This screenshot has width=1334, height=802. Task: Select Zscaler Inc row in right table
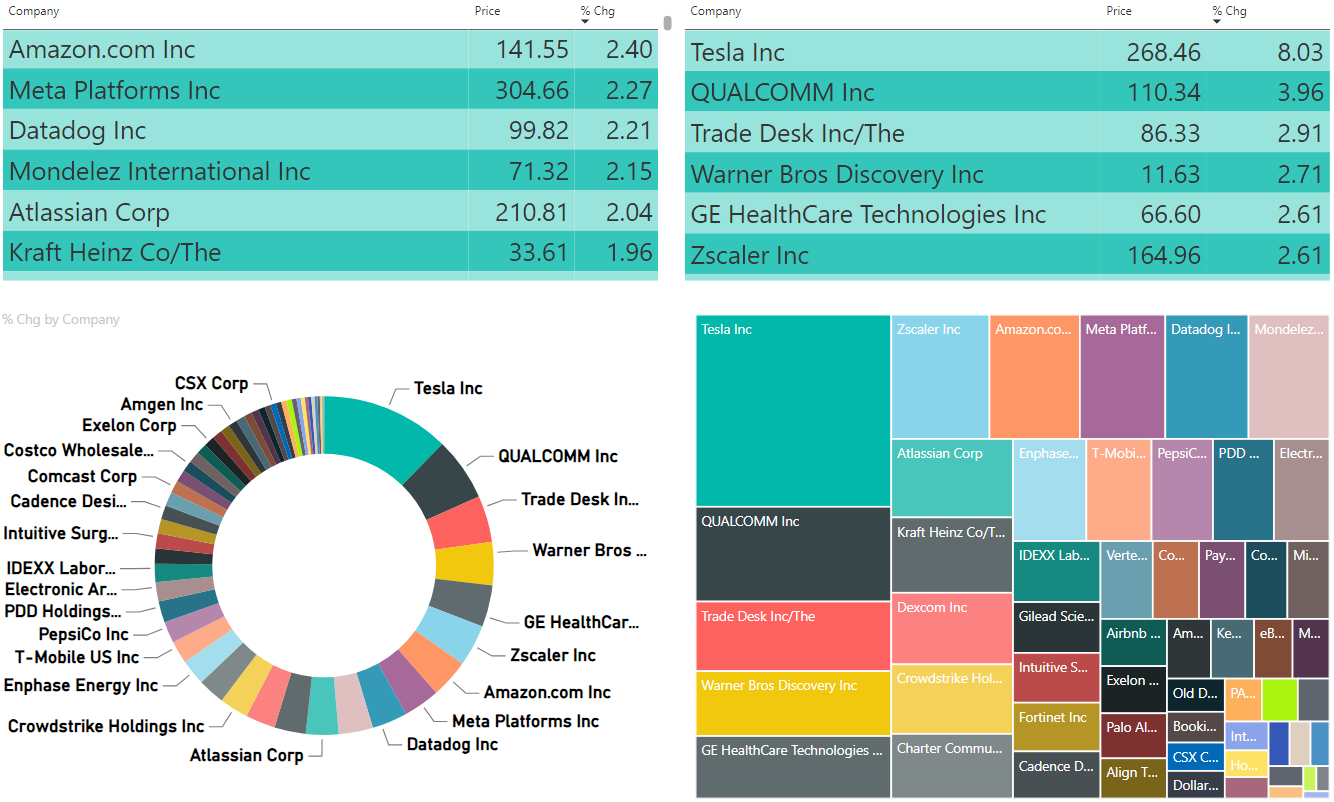click(1008, 255)
